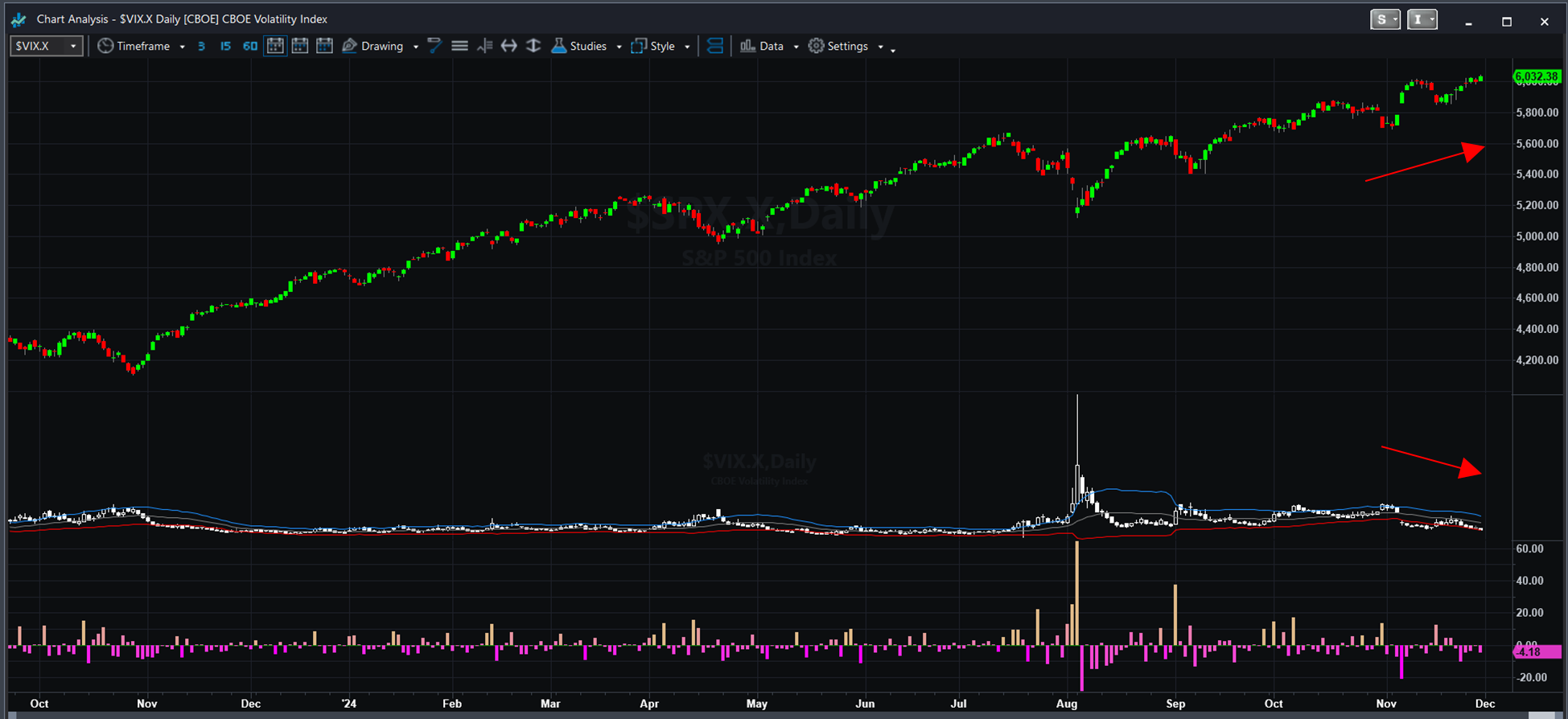Viewport: 1568px width, 719px height.
Task: Click the 4,600.00 price axis label
Action: 1537,298
